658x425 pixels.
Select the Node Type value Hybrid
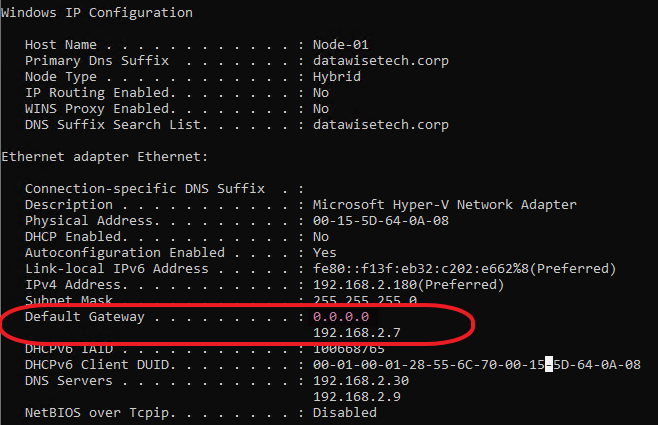click(337, 77)
